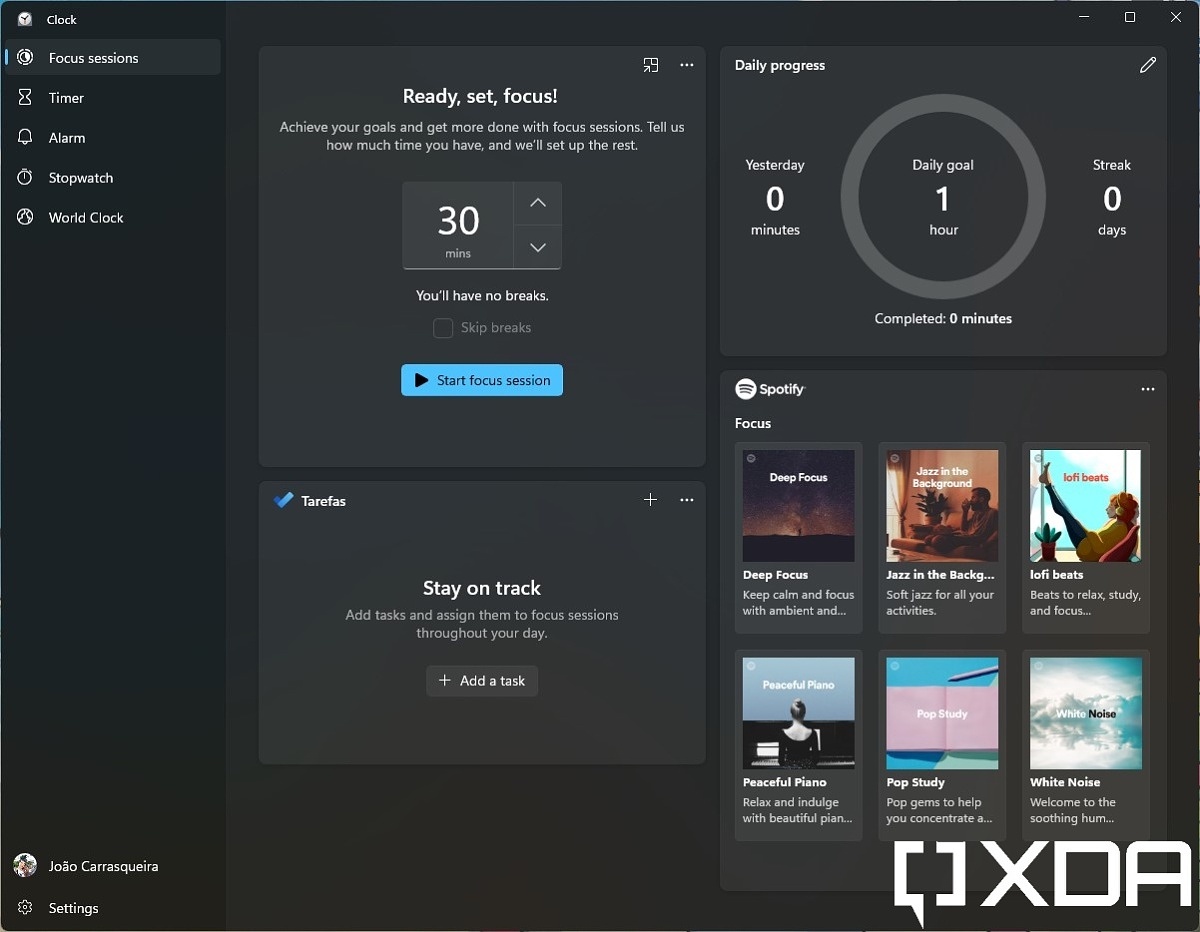Click the compact overlay icon in focus panel

[x=651, y=65]
